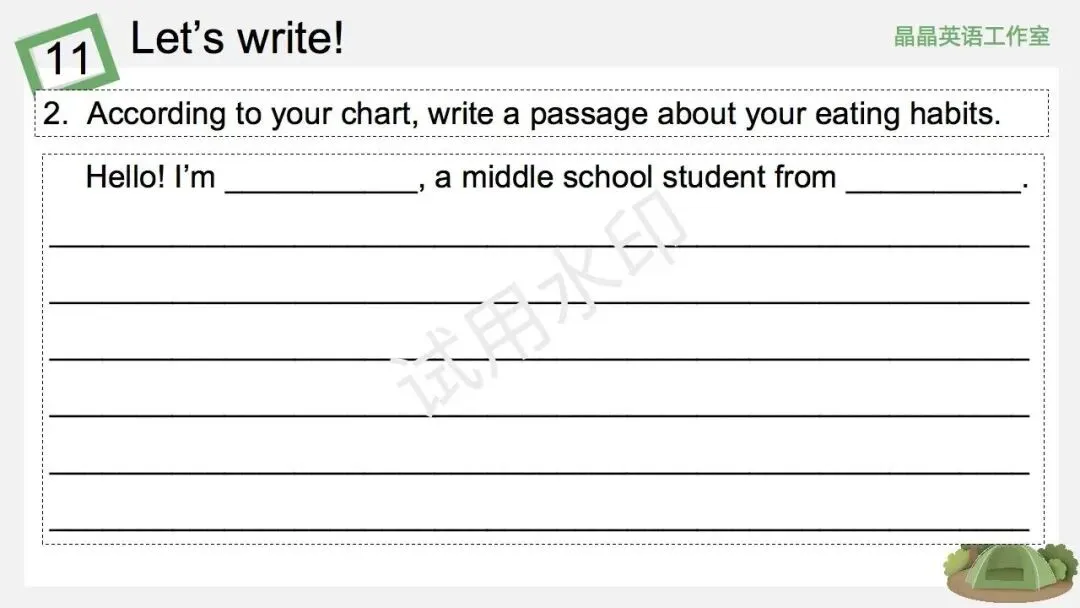Click the "Let's write!" title
1080x608 pixels.
tap(237, 39)
